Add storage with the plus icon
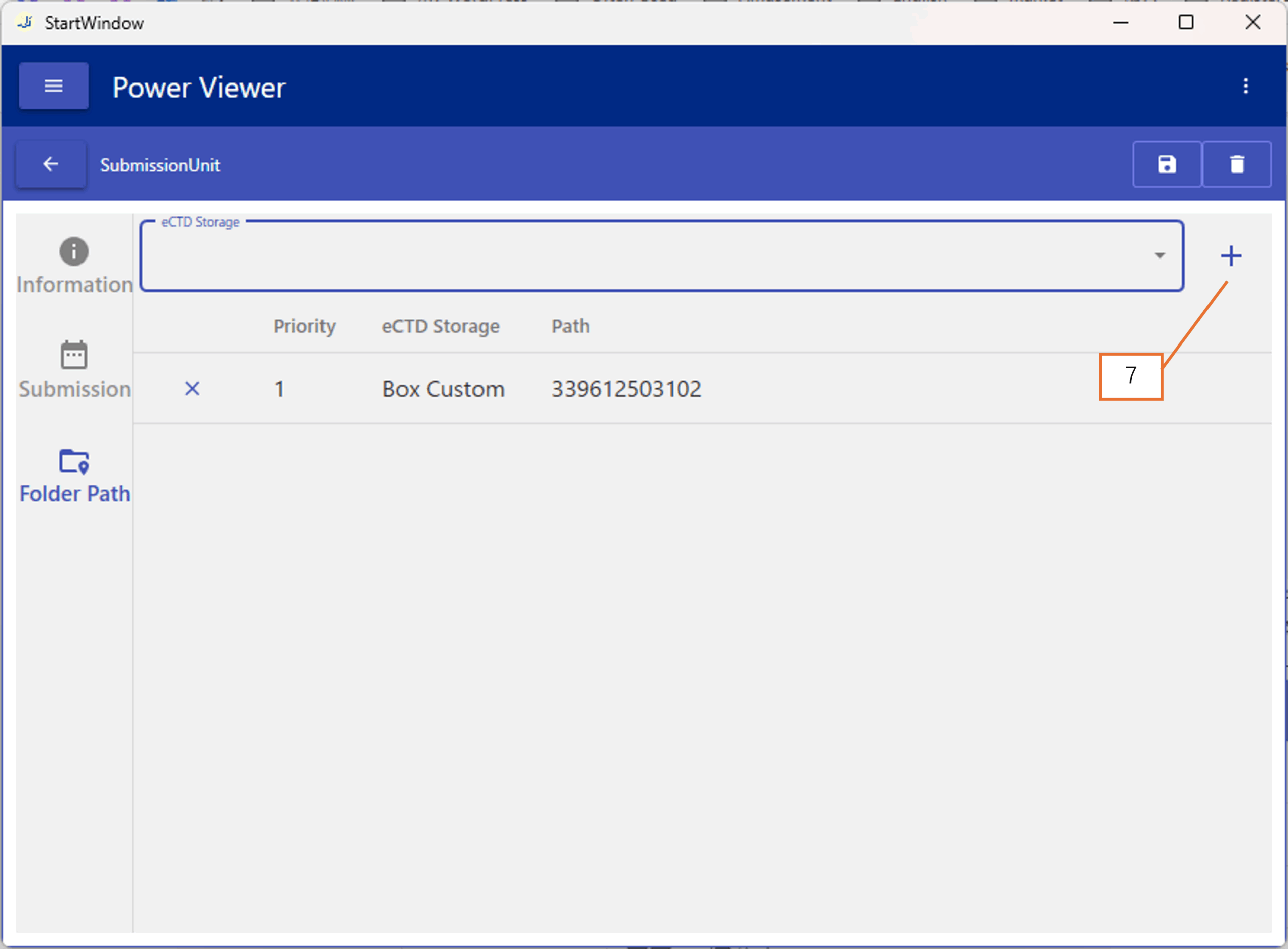The height and width of the screenshot is (949, 1288). 1231,255
